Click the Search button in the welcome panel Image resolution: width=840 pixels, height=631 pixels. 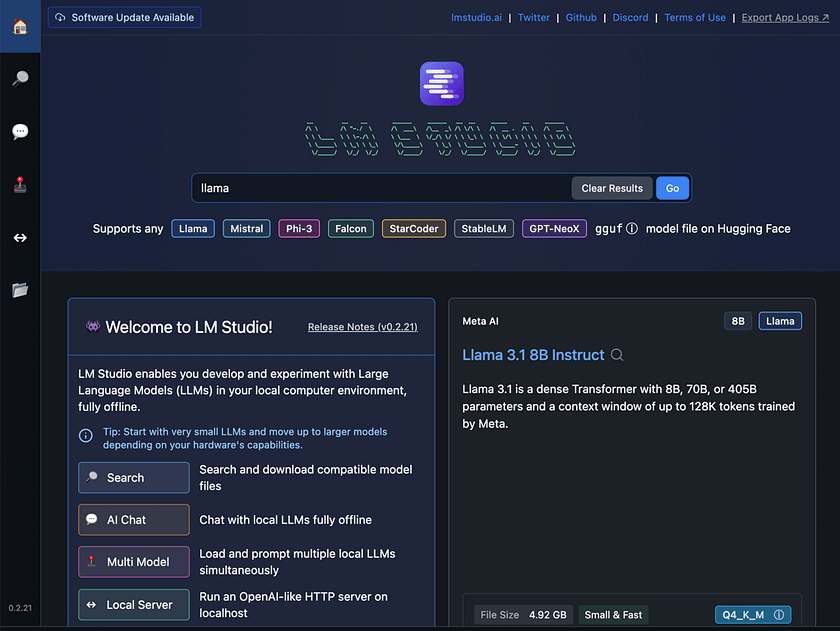[134, 477]
